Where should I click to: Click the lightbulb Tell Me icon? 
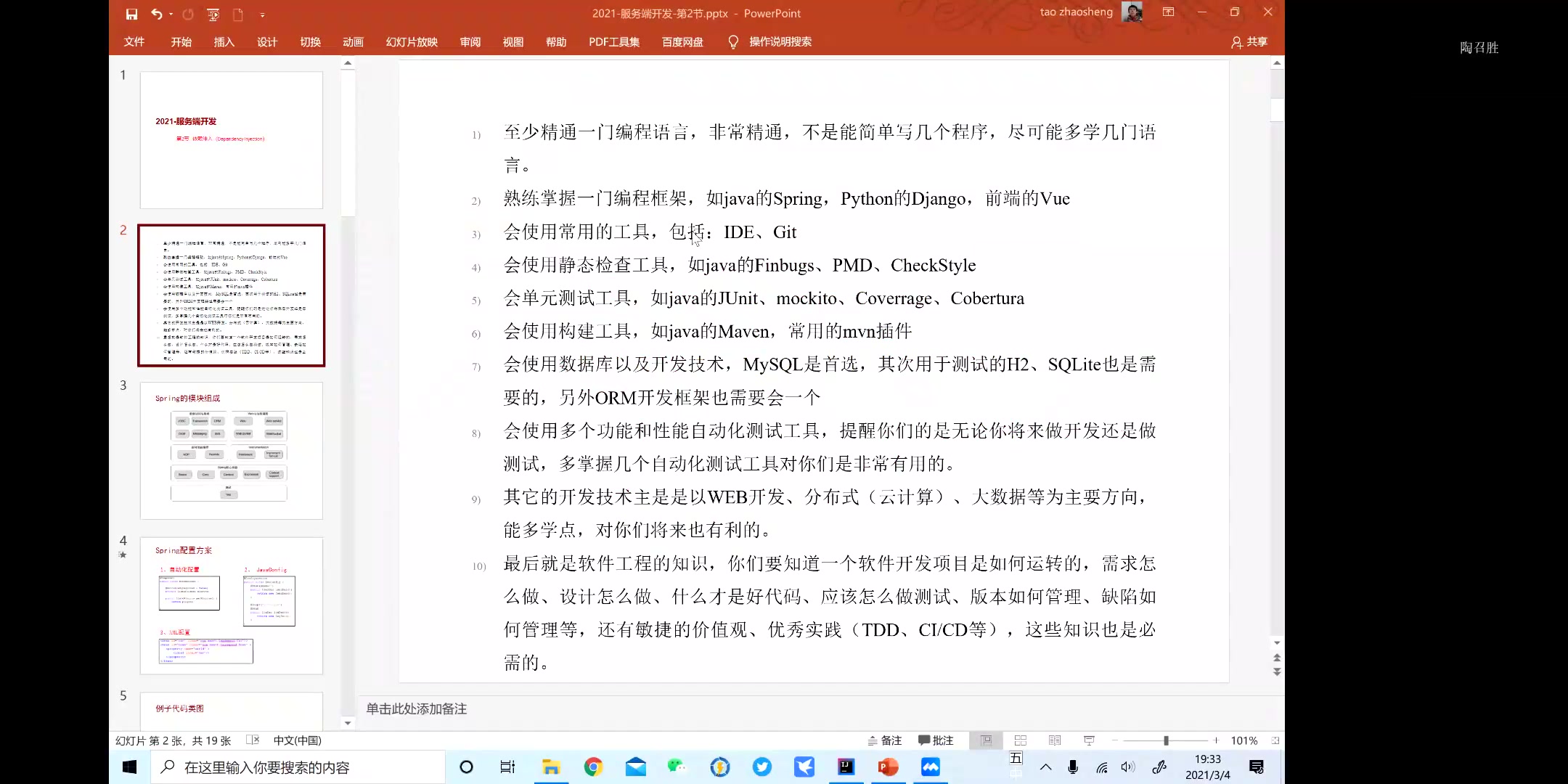(733, 42)
